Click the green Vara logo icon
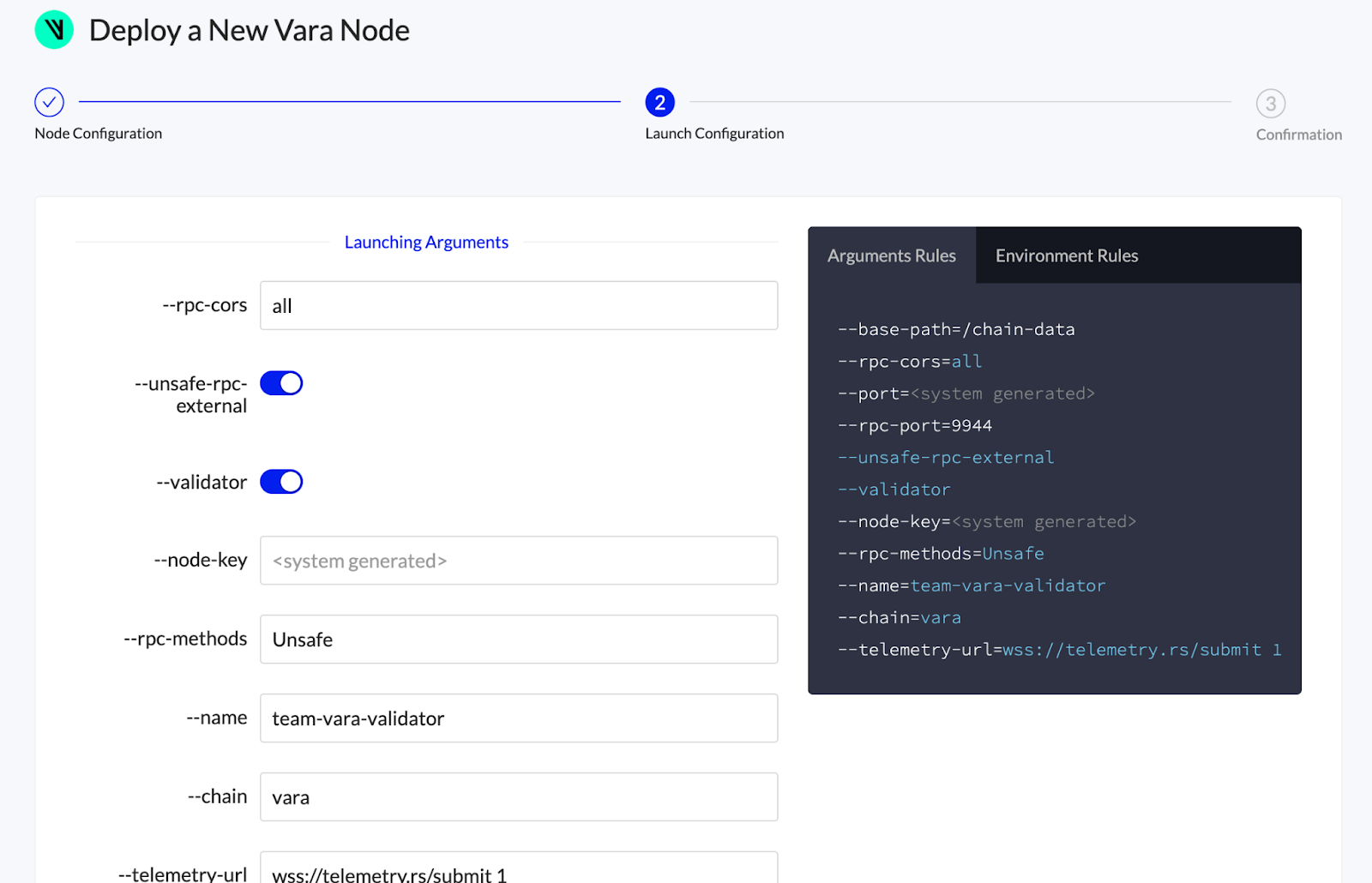 point(54,30)
